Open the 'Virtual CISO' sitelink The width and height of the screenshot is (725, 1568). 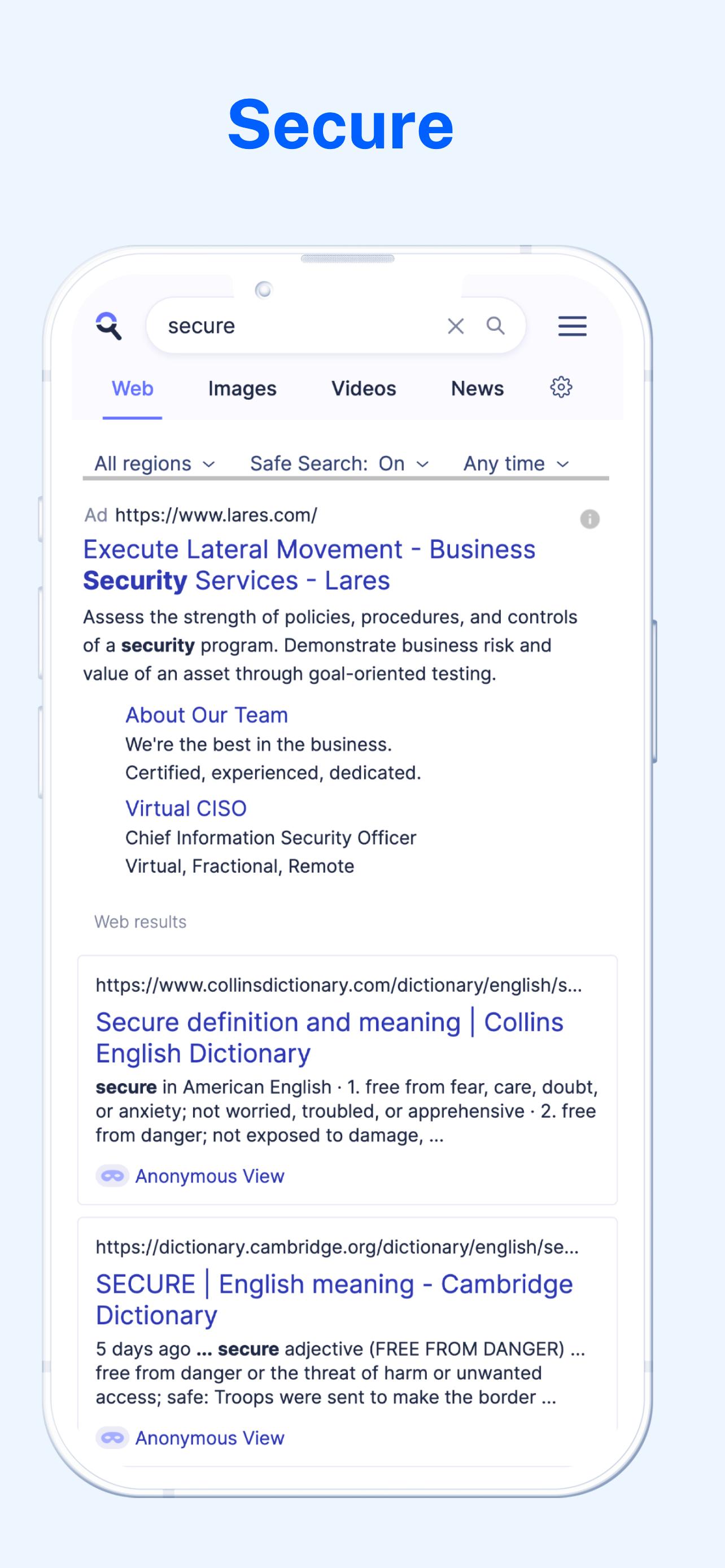pyautogui.click(x=186, y=808)
